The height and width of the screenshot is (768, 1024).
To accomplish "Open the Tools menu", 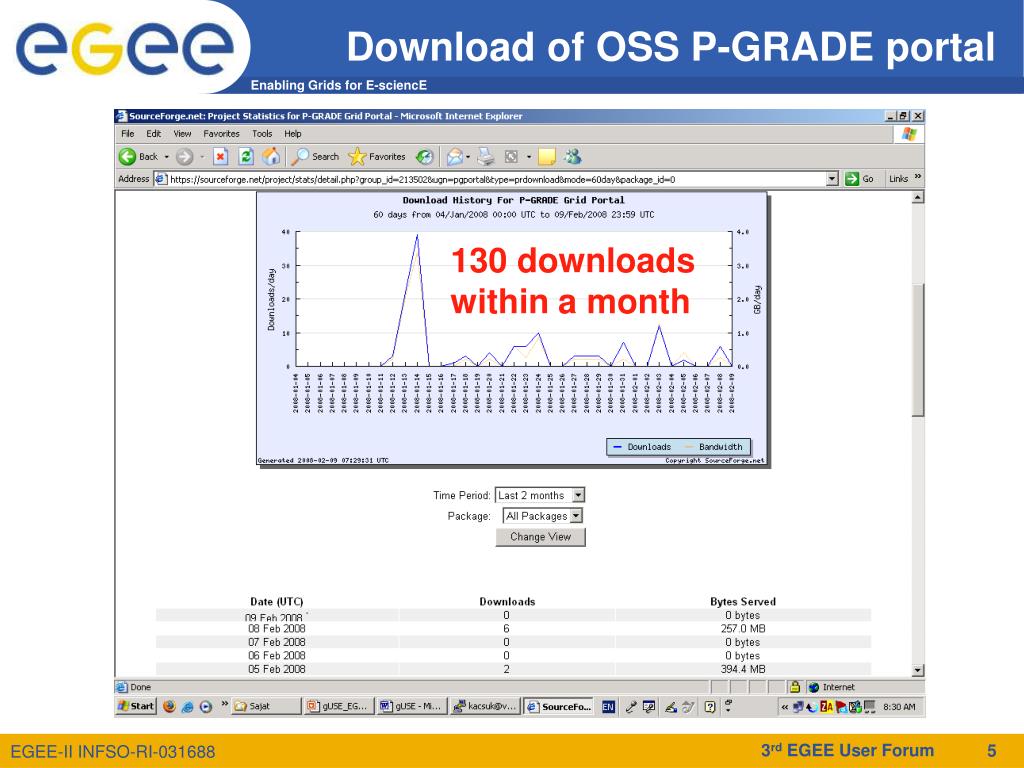I will pyautogui.click(x=262, y=134).
